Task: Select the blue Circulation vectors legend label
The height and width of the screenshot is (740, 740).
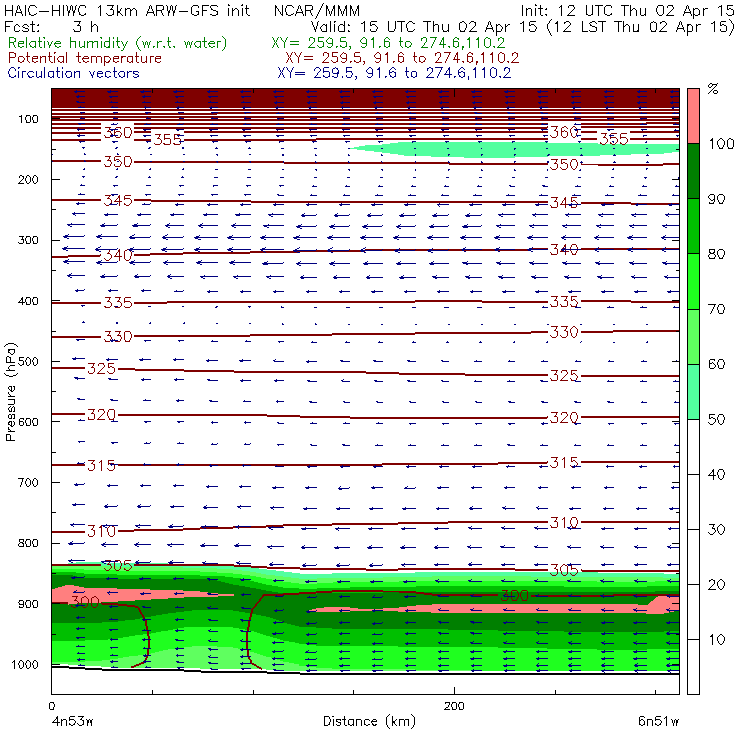Action: [x=74, y=73]
